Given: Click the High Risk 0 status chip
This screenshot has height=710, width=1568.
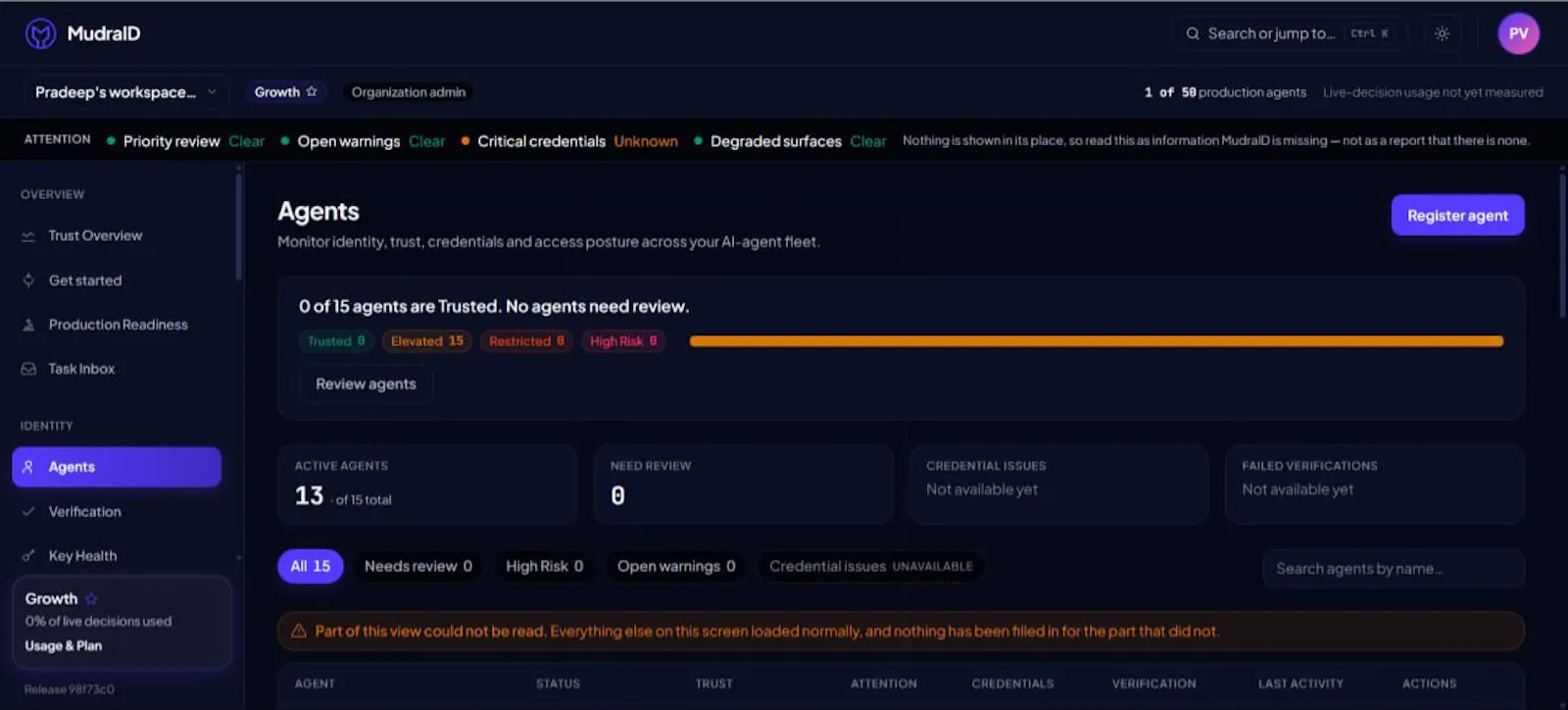Looking at the screenshot, I should coord(623,341).
